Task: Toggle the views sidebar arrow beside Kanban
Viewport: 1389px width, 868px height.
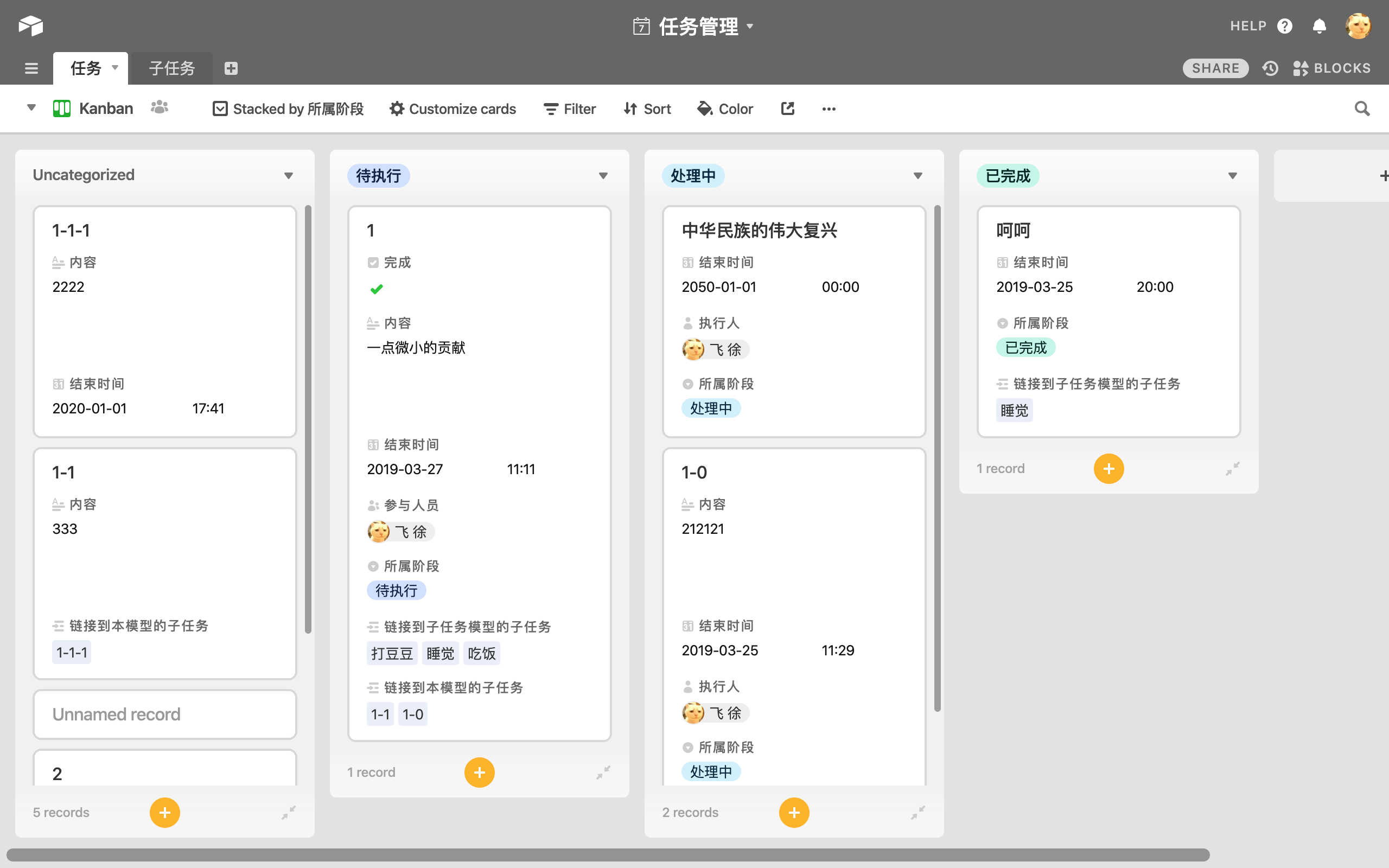Action: pyautogui.click(x=31, y=107)
